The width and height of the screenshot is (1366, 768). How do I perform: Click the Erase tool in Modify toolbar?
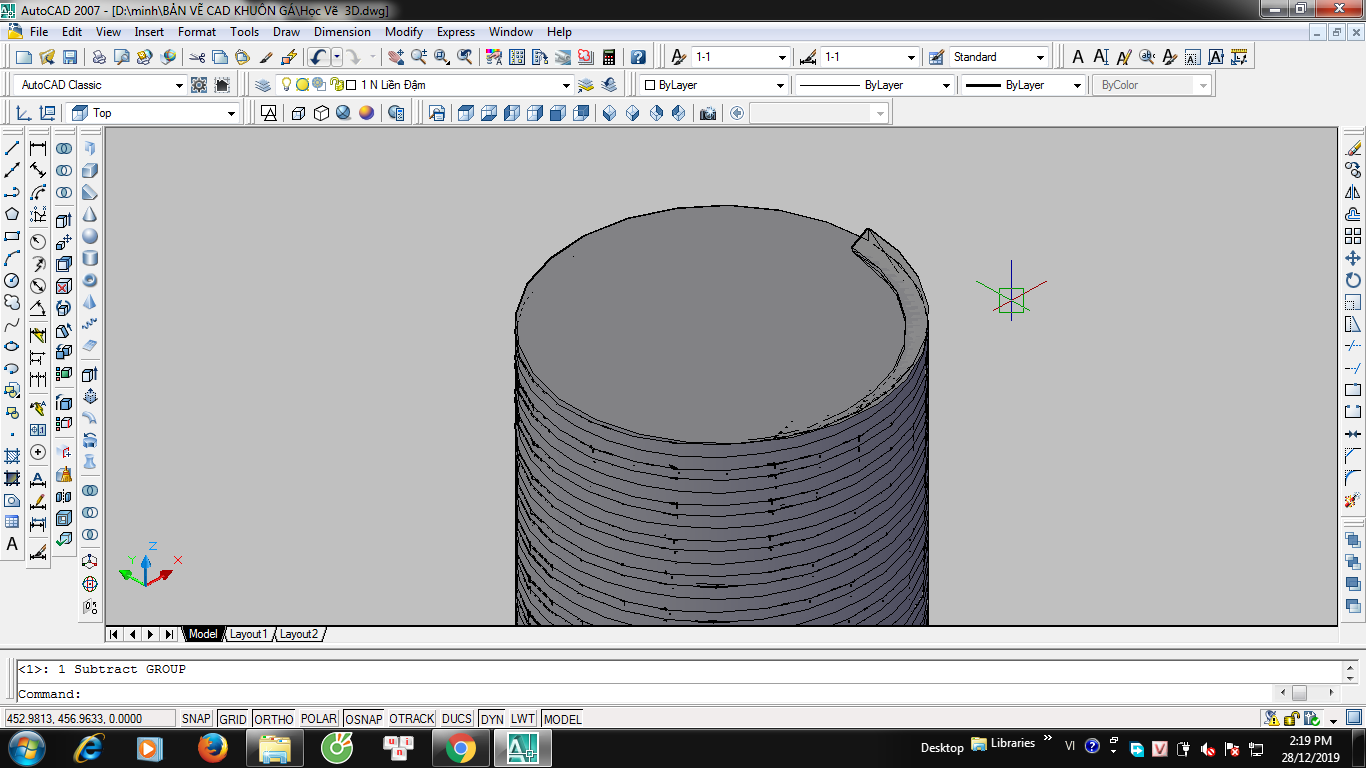point(1353,148)
